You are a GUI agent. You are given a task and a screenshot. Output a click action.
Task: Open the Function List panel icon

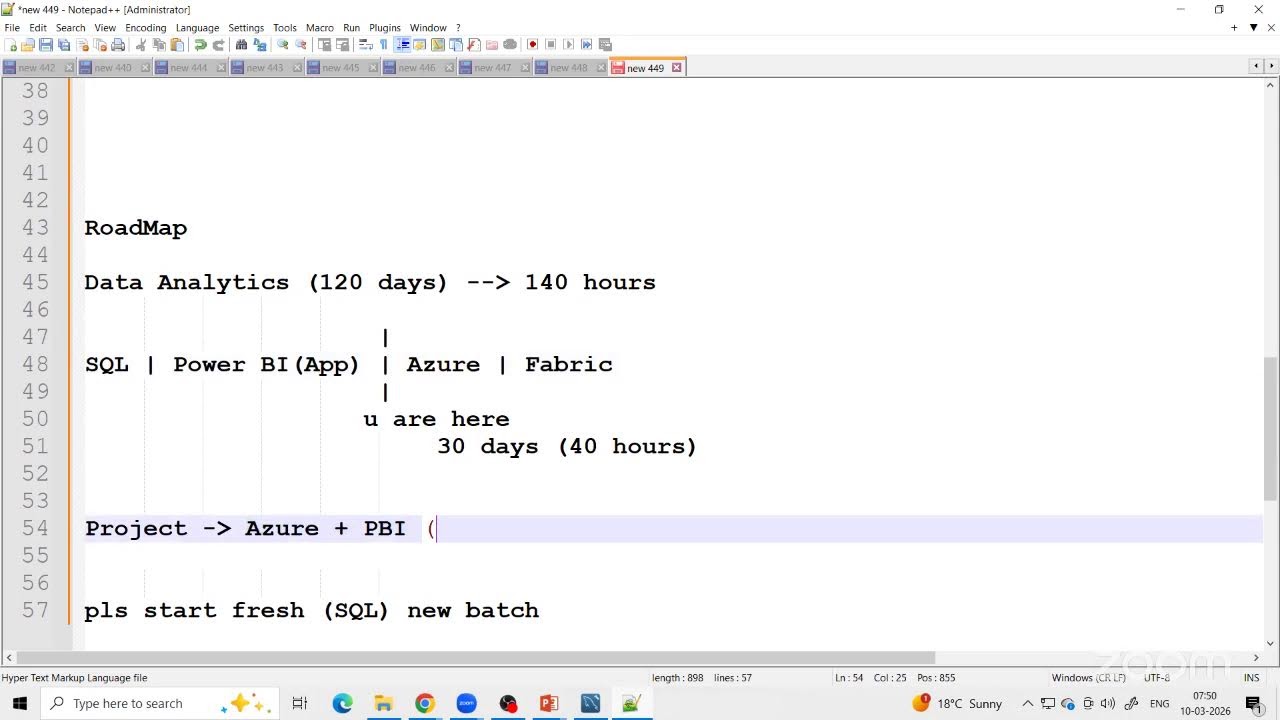click(x=474, y=44)
